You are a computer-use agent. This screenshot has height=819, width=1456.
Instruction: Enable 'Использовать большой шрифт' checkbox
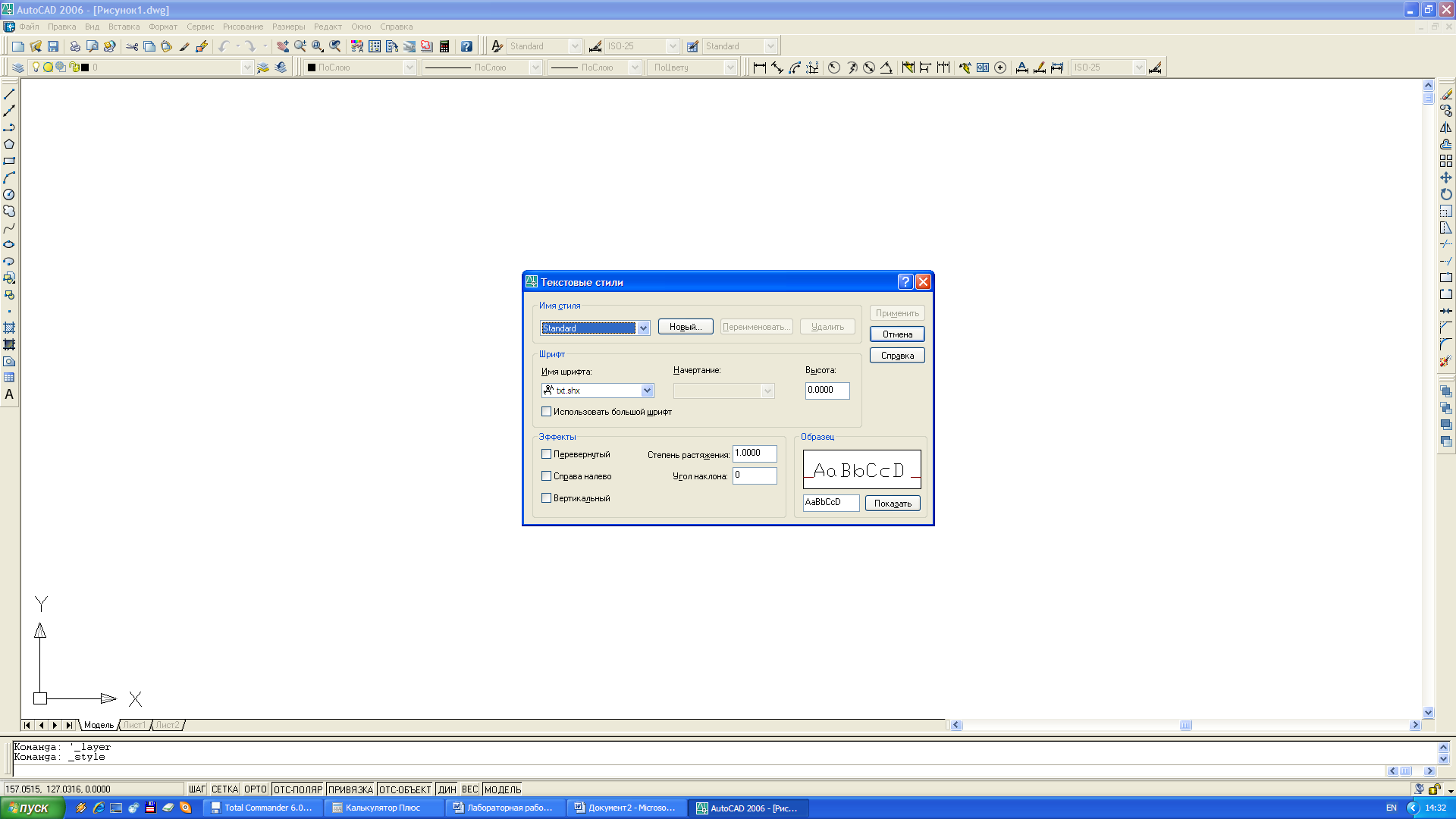546,412
